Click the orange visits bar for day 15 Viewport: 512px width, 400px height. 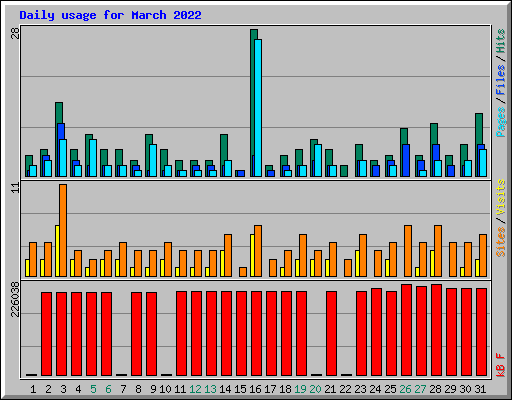pyautogui.click(x=243, y=272)
